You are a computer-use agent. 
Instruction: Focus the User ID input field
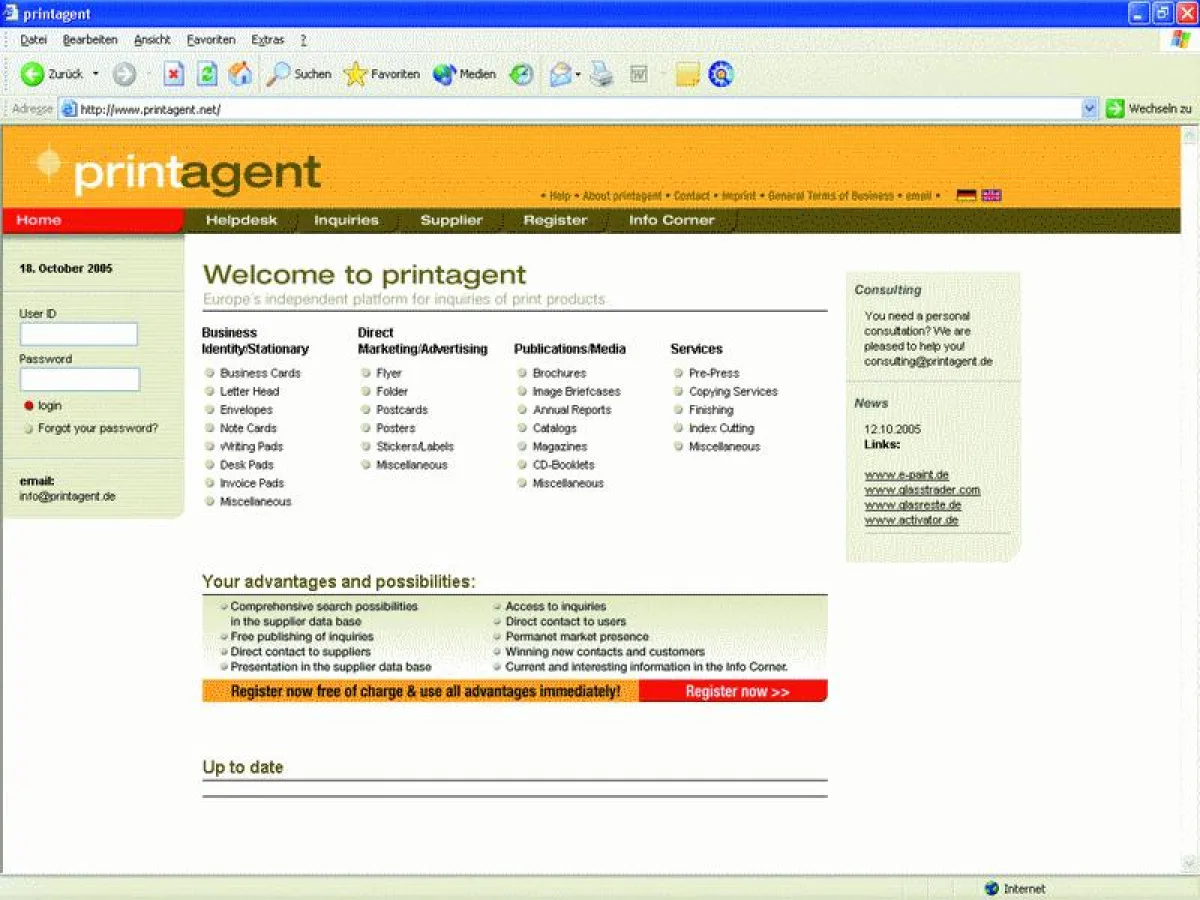pyautogui.click(x=79, y=334)
